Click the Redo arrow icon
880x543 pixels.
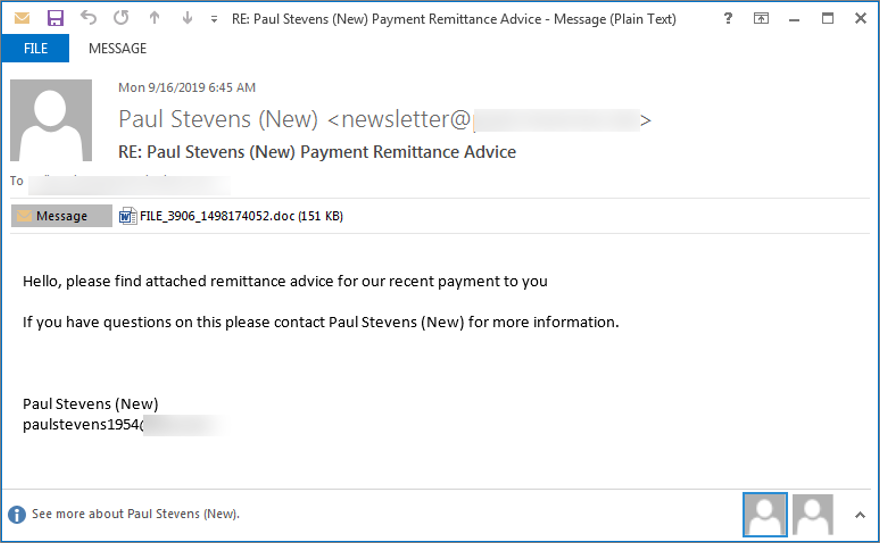tap(121, 18)
